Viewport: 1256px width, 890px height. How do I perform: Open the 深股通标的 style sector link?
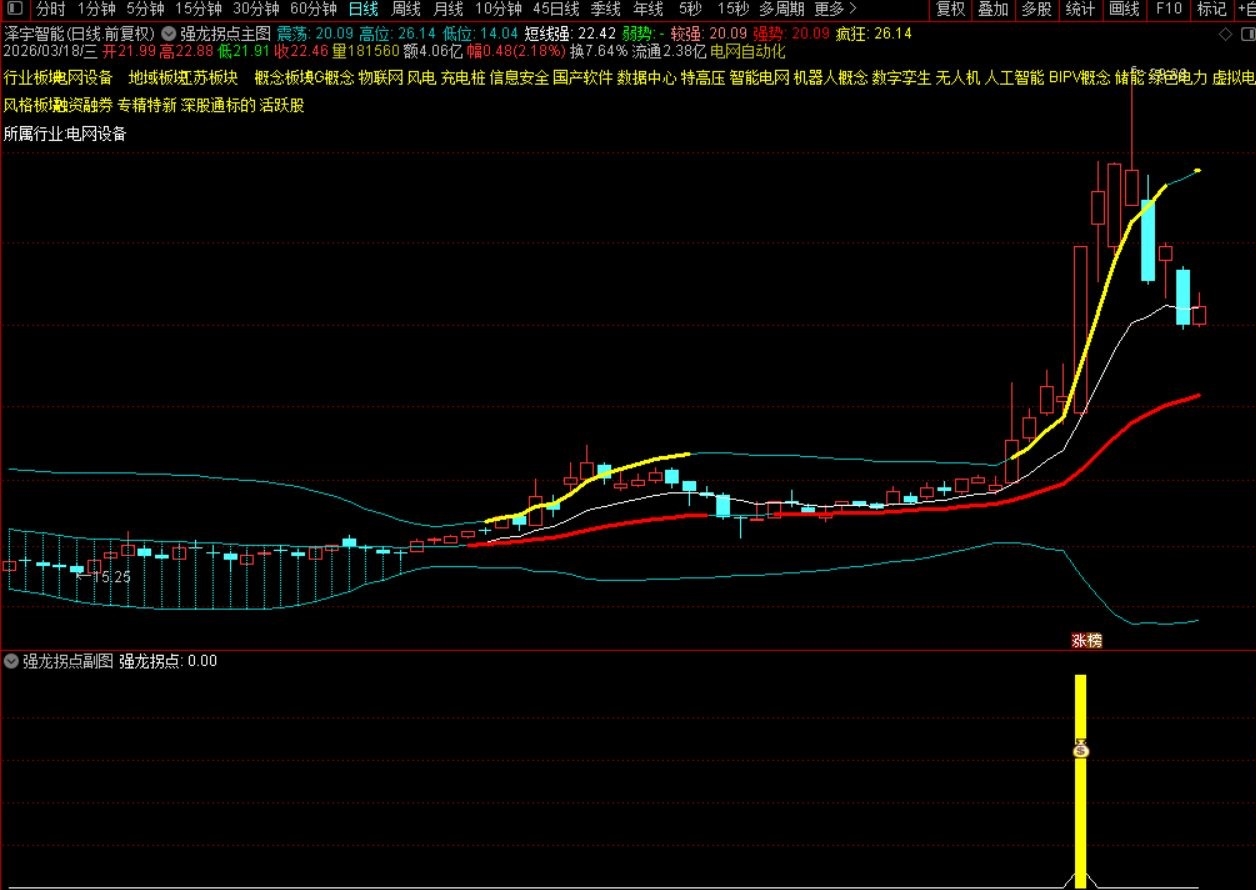click(x=218, y=105)
